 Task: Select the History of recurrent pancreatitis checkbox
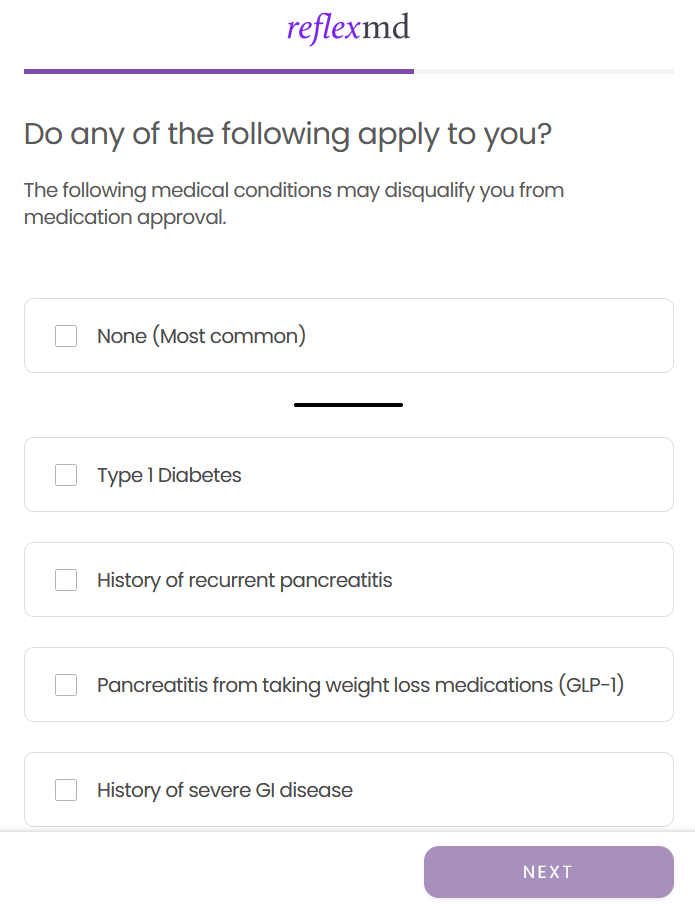[66, 580]
